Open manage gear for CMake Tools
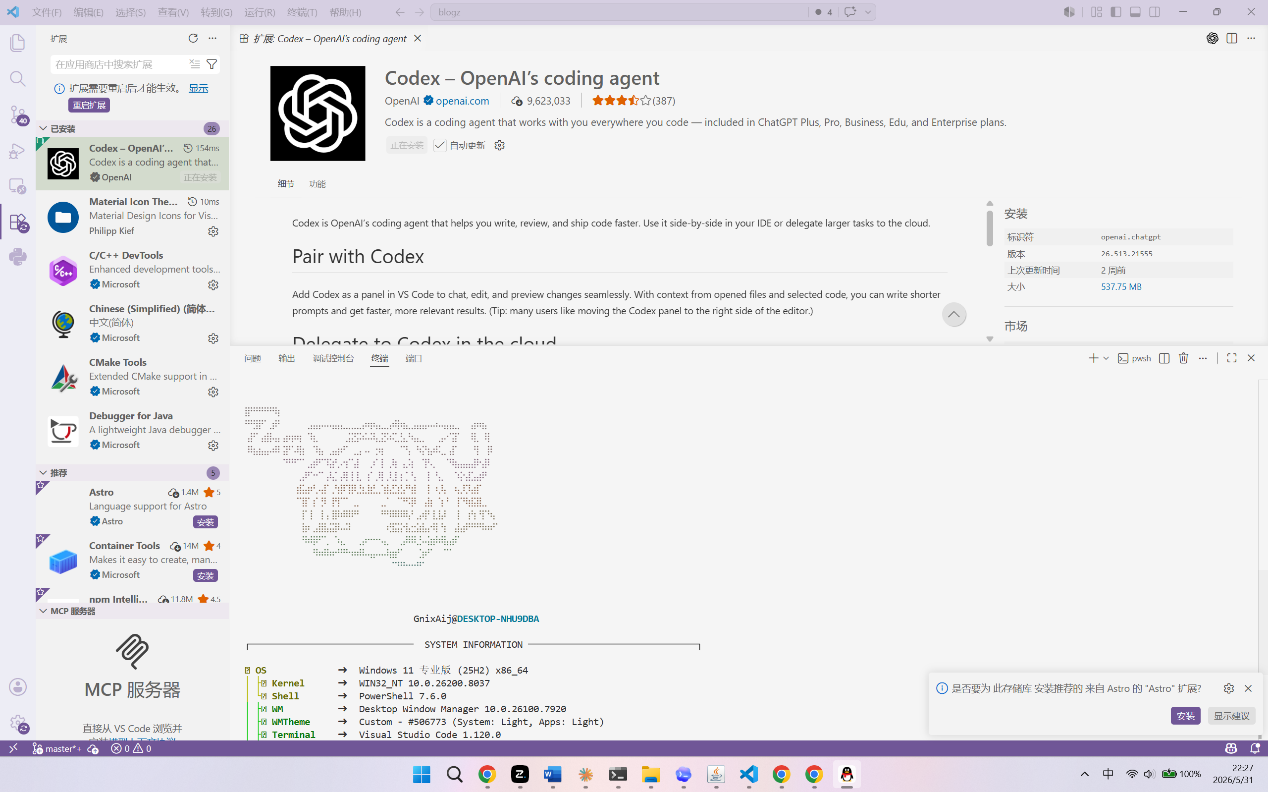 pyautogui.click(x=213, y=391)
